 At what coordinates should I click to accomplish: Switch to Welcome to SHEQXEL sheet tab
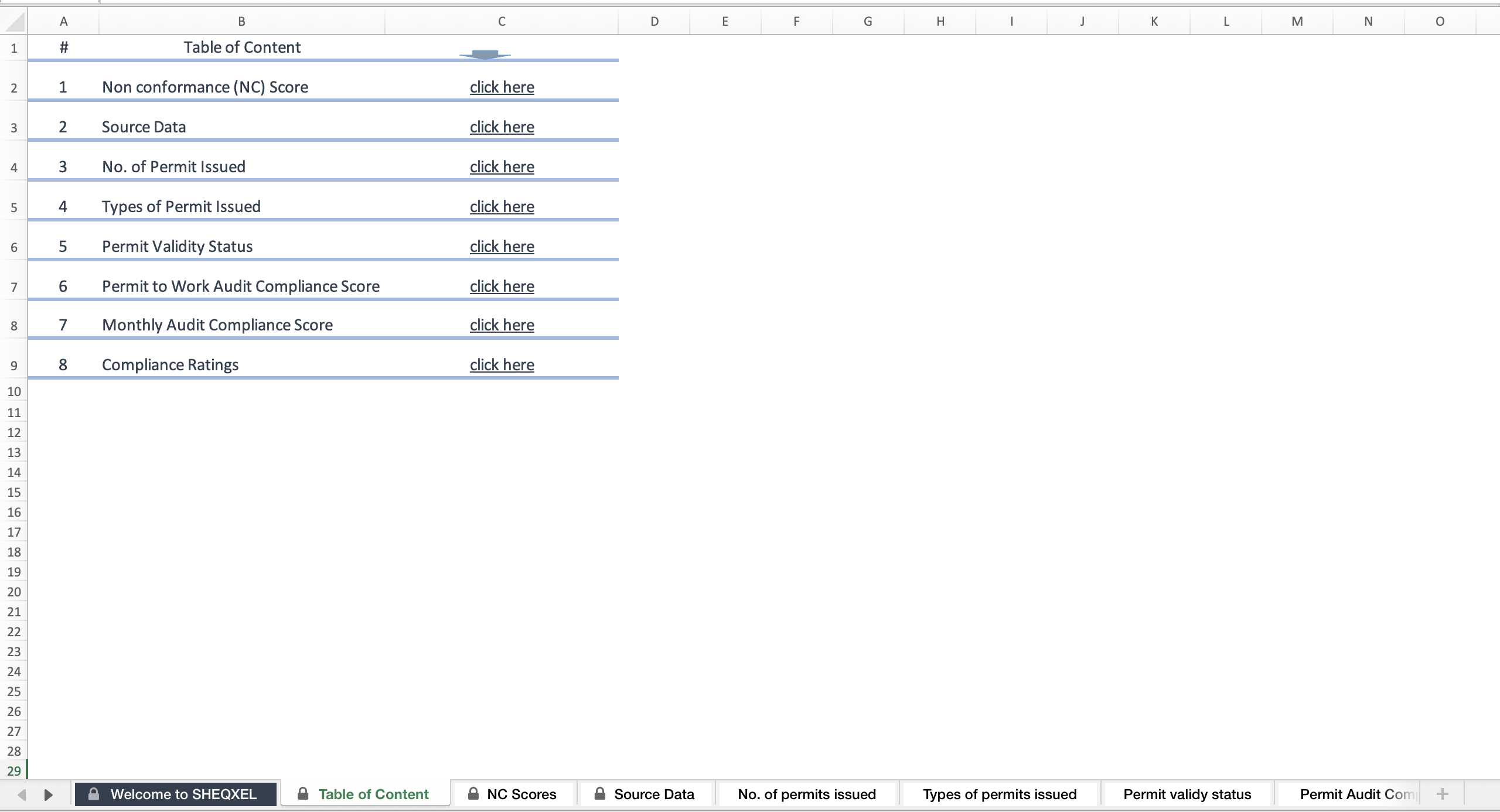[x=176, y=794]
